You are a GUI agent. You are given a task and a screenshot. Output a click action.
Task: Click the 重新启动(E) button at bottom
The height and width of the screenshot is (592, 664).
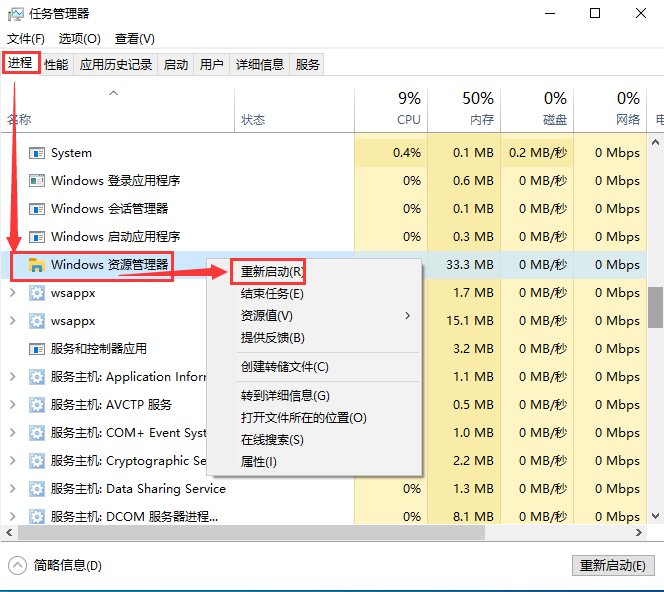(613, 566)
